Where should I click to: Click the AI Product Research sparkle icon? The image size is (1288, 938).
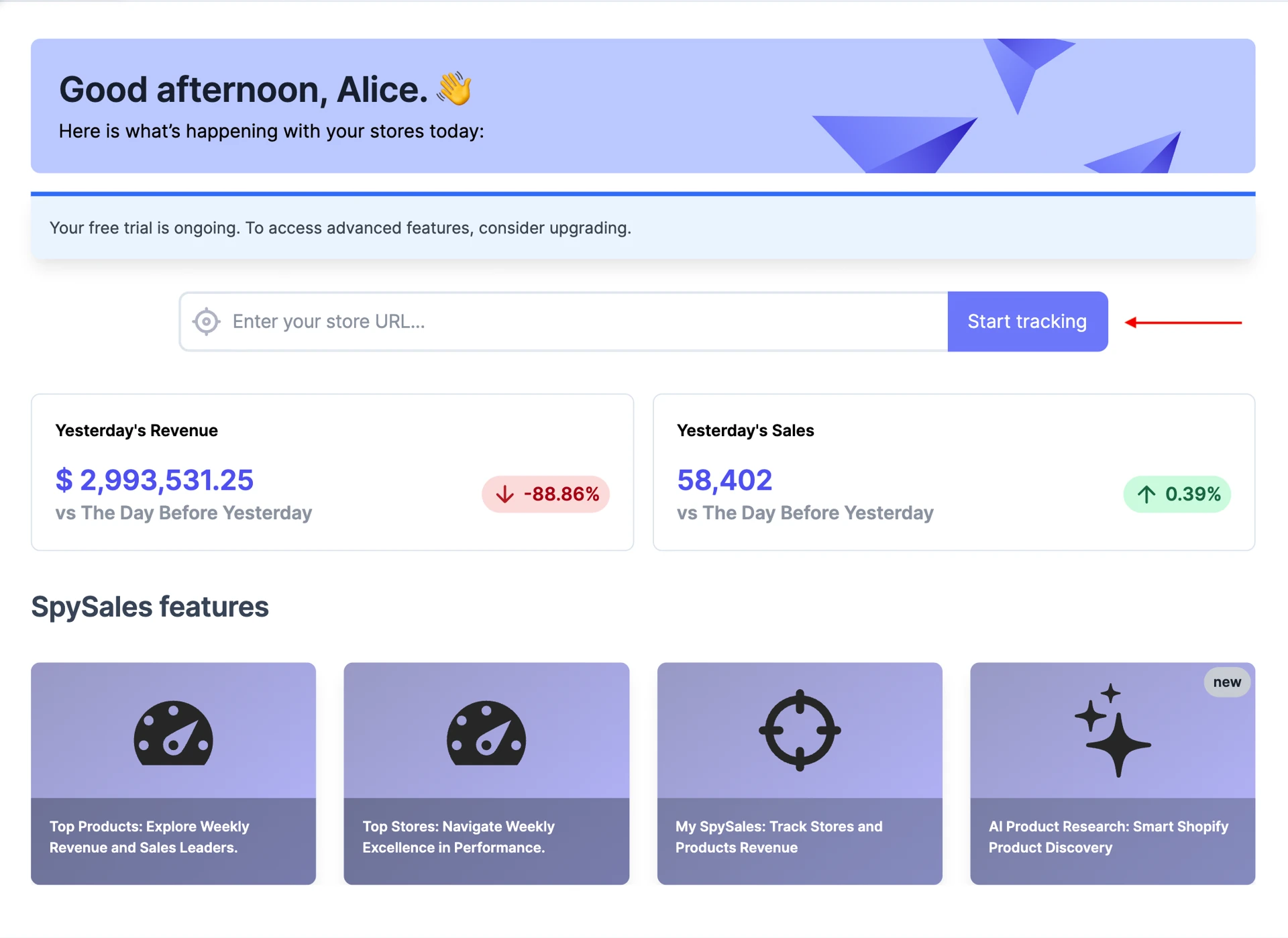[x=1113, y=730]
